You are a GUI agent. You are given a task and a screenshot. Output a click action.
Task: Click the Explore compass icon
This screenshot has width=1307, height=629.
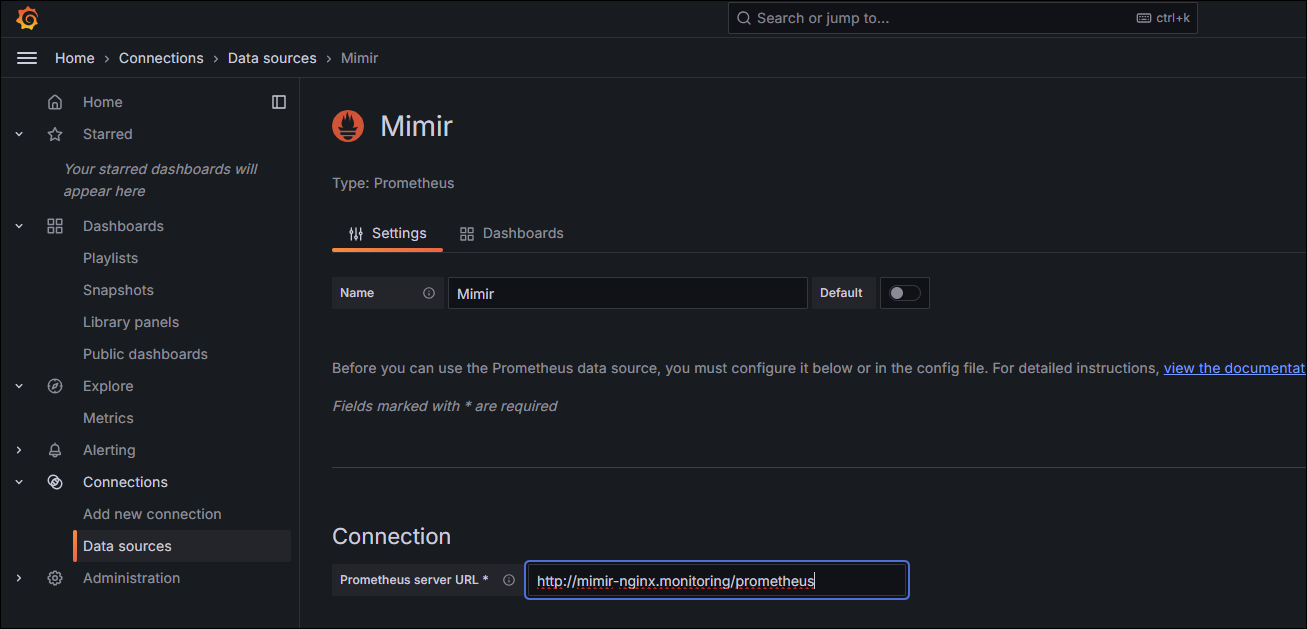(55, 386)
